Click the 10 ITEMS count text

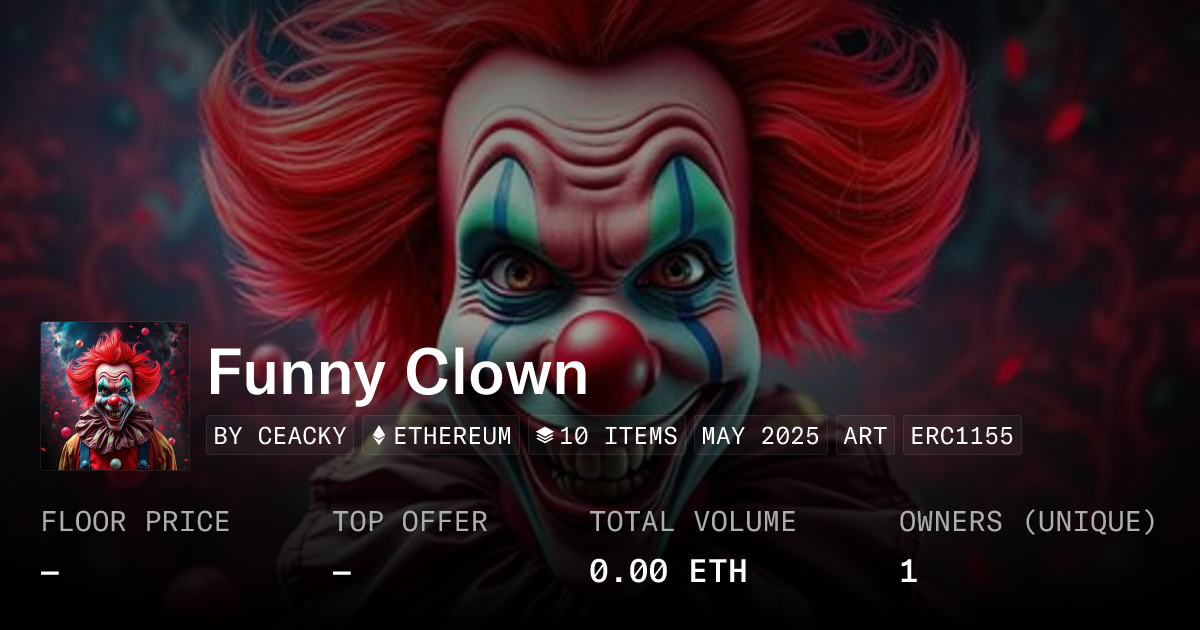[x=618, y=436]
